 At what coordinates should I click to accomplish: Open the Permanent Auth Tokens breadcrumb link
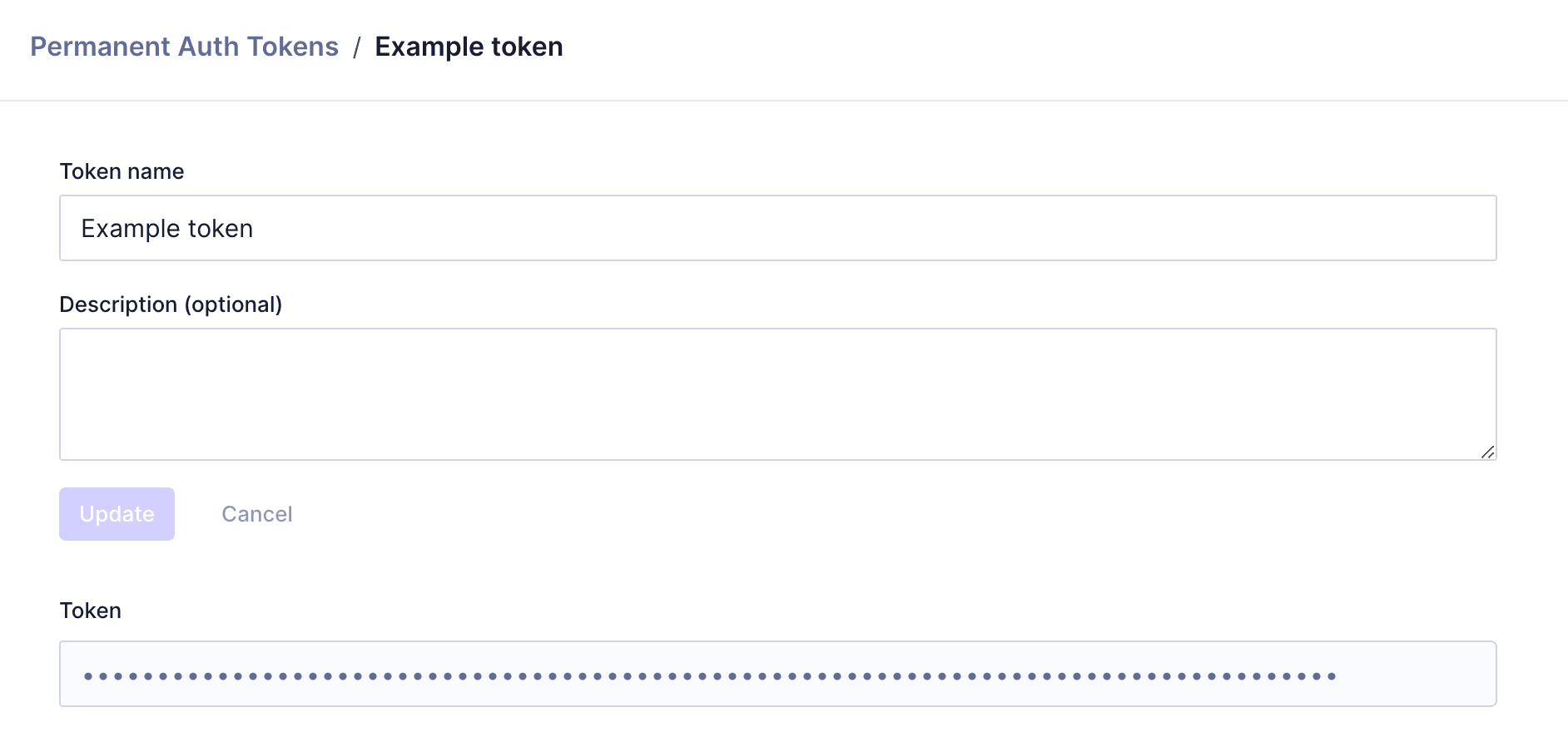click(184, 47)
